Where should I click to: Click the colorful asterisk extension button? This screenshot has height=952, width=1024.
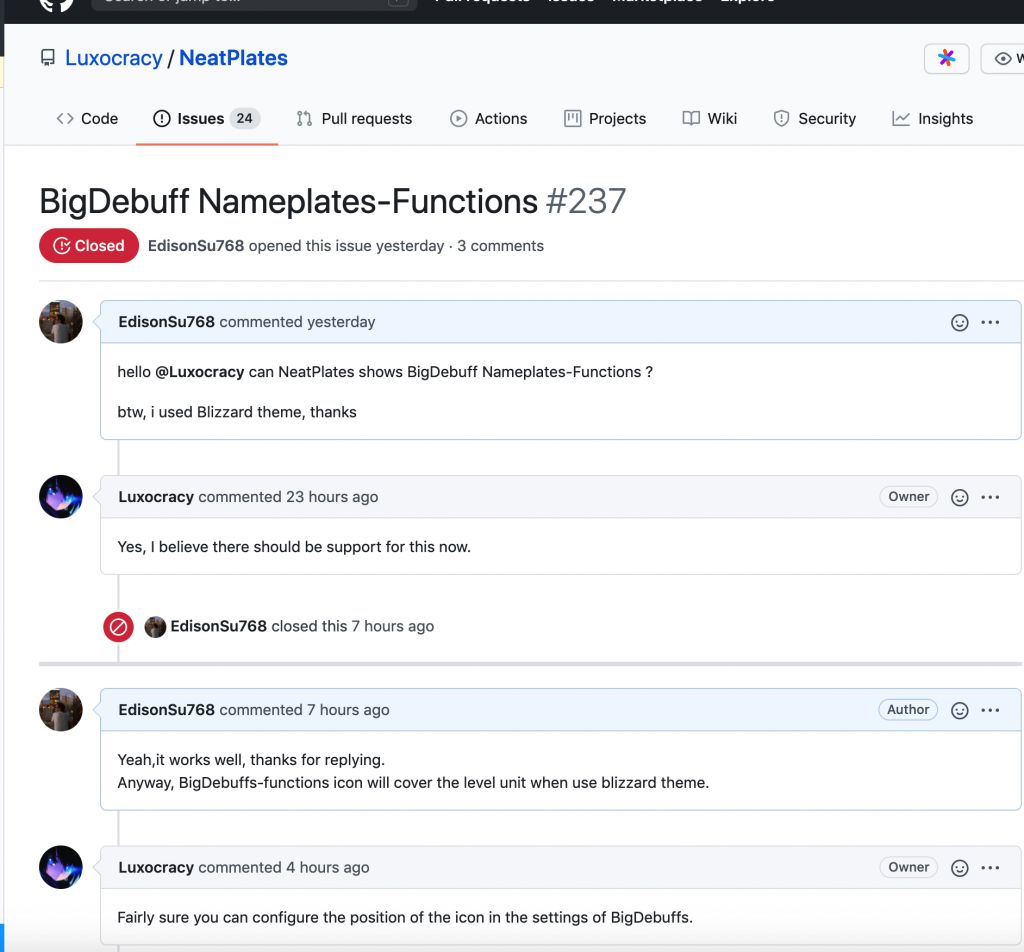(x=946, y=59)
